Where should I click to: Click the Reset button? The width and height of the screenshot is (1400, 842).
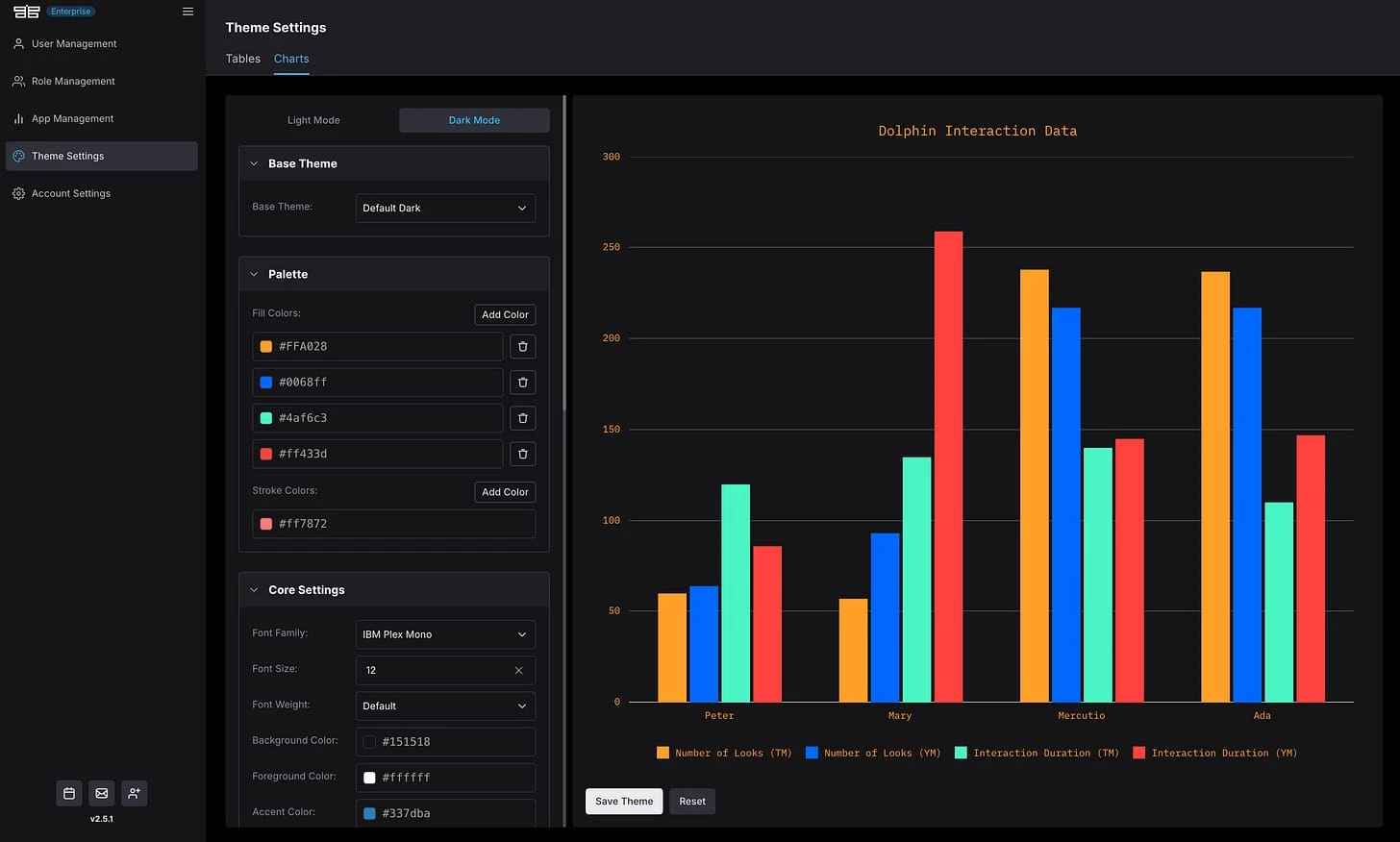(691, 802)
